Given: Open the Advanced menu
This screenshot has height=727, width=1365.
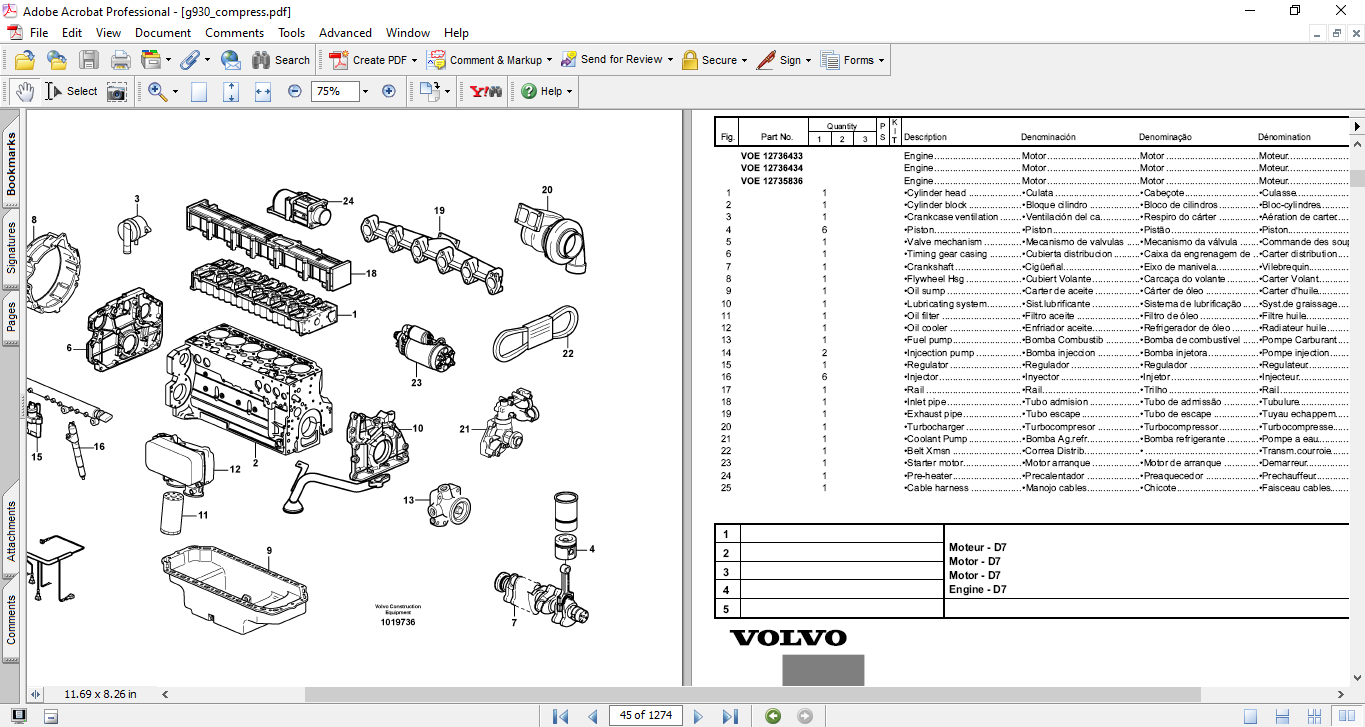Looking at the screenshot, I should (x=345, y=33).
